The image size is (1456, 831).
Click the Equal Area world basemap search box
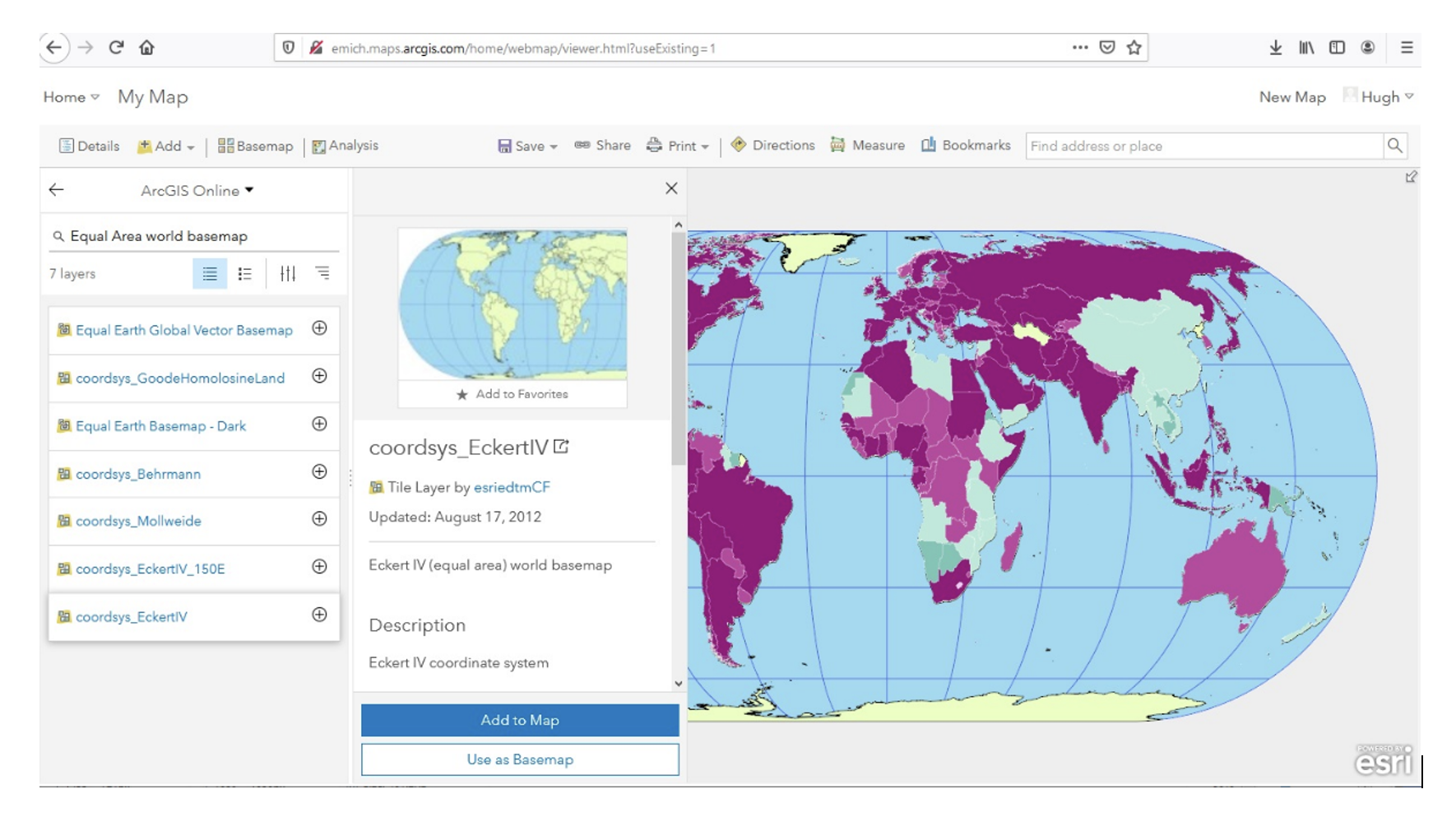coord(194,236)
